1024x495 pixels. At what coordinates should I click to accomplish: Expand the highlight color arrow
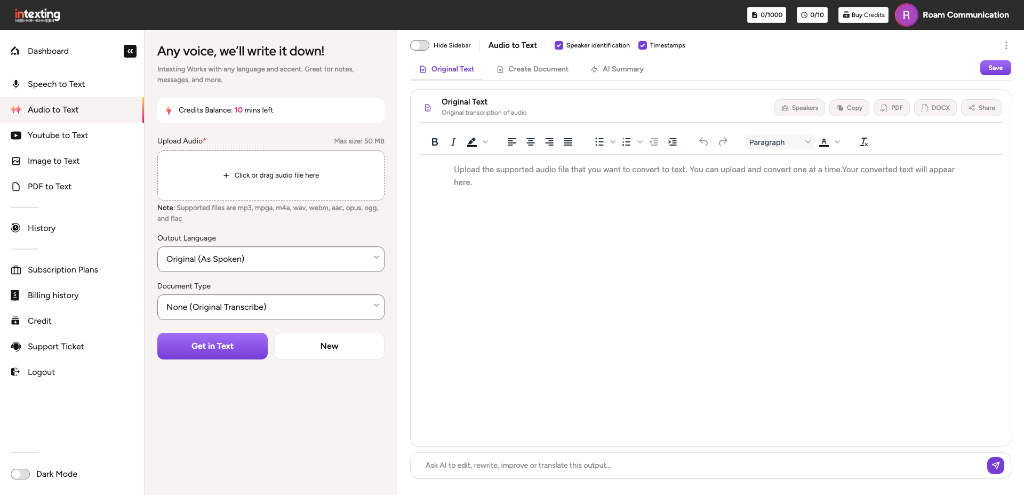tap(485, 142)
